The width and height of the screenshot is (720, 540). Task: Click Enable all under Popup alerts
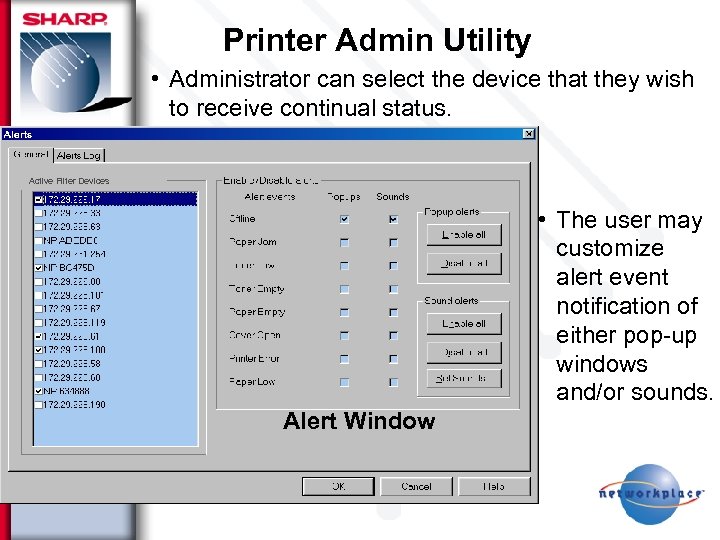pyautogui.click(x=464, y=235)
